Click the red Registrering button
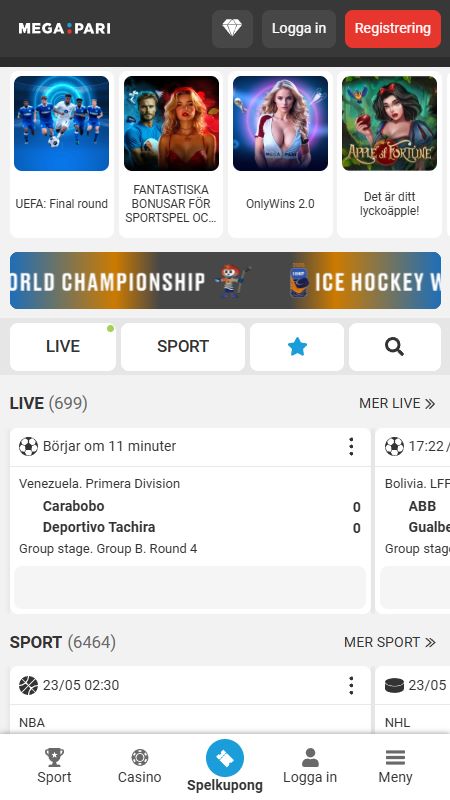This screenshot has width=450, height=800. click(x=393, y=29)
